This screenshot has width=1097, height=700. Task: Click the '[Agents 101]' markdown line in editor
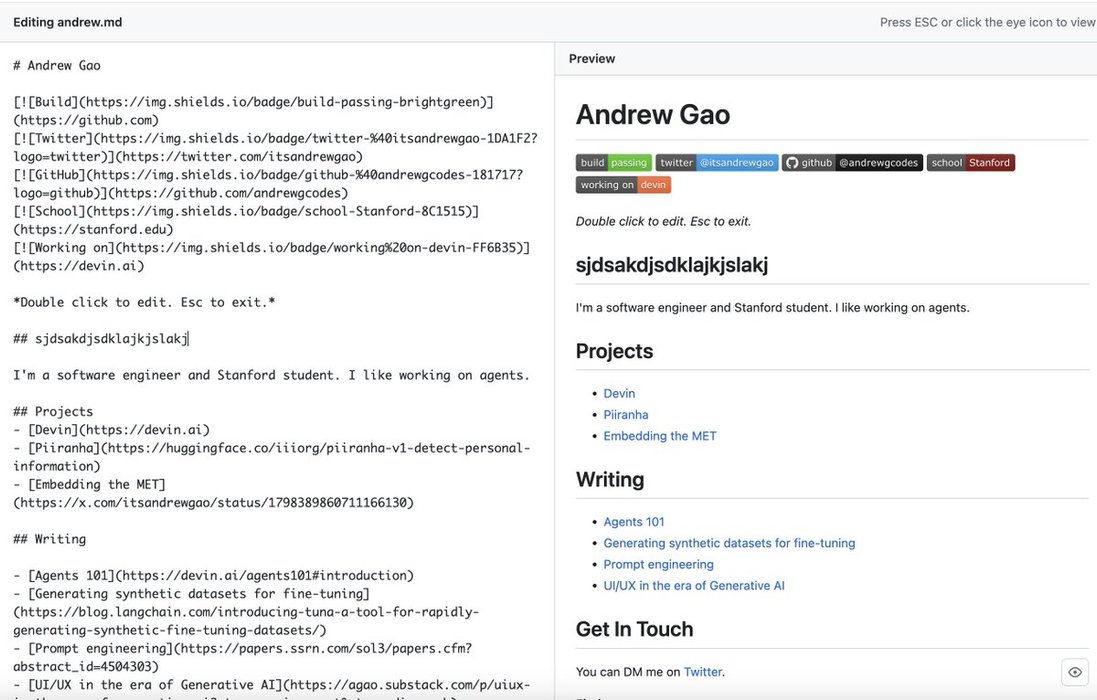click(213, 576)
